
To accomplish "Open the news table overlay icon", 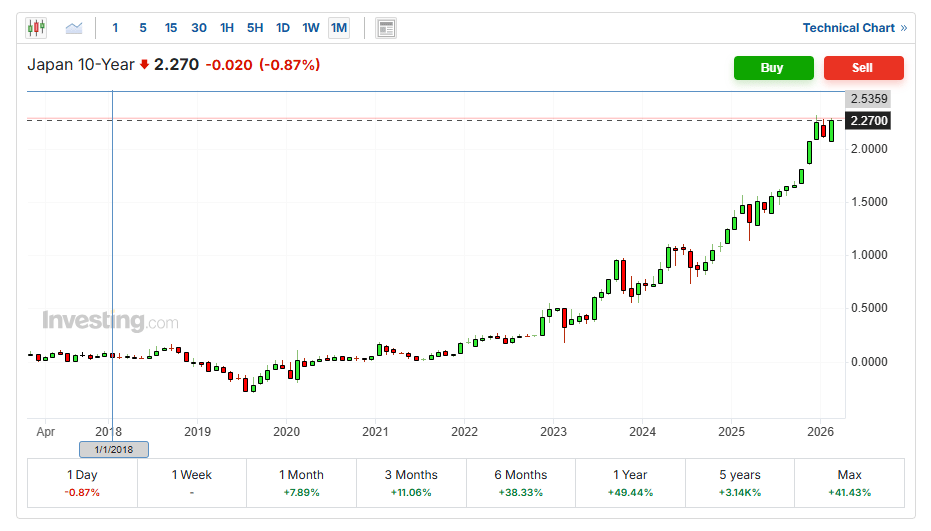I will [386, 28].
